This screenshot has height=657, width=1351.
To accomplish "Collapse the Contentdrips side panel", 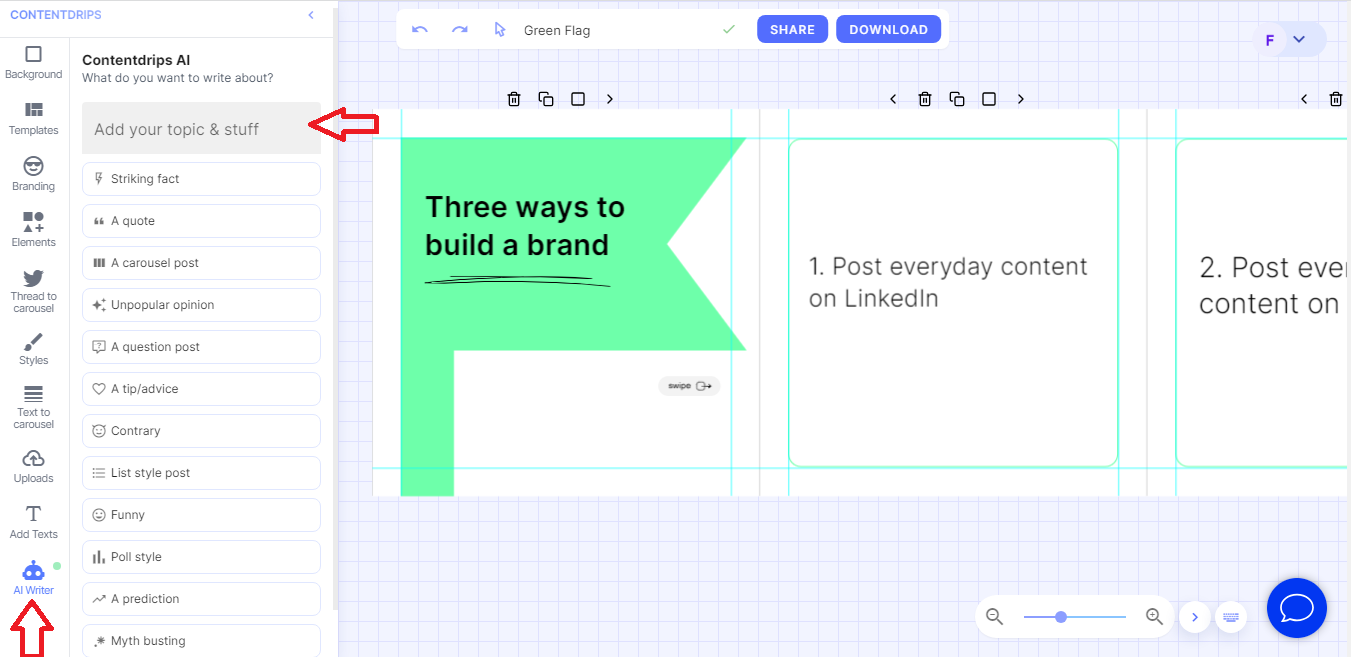I will point(311,15).
